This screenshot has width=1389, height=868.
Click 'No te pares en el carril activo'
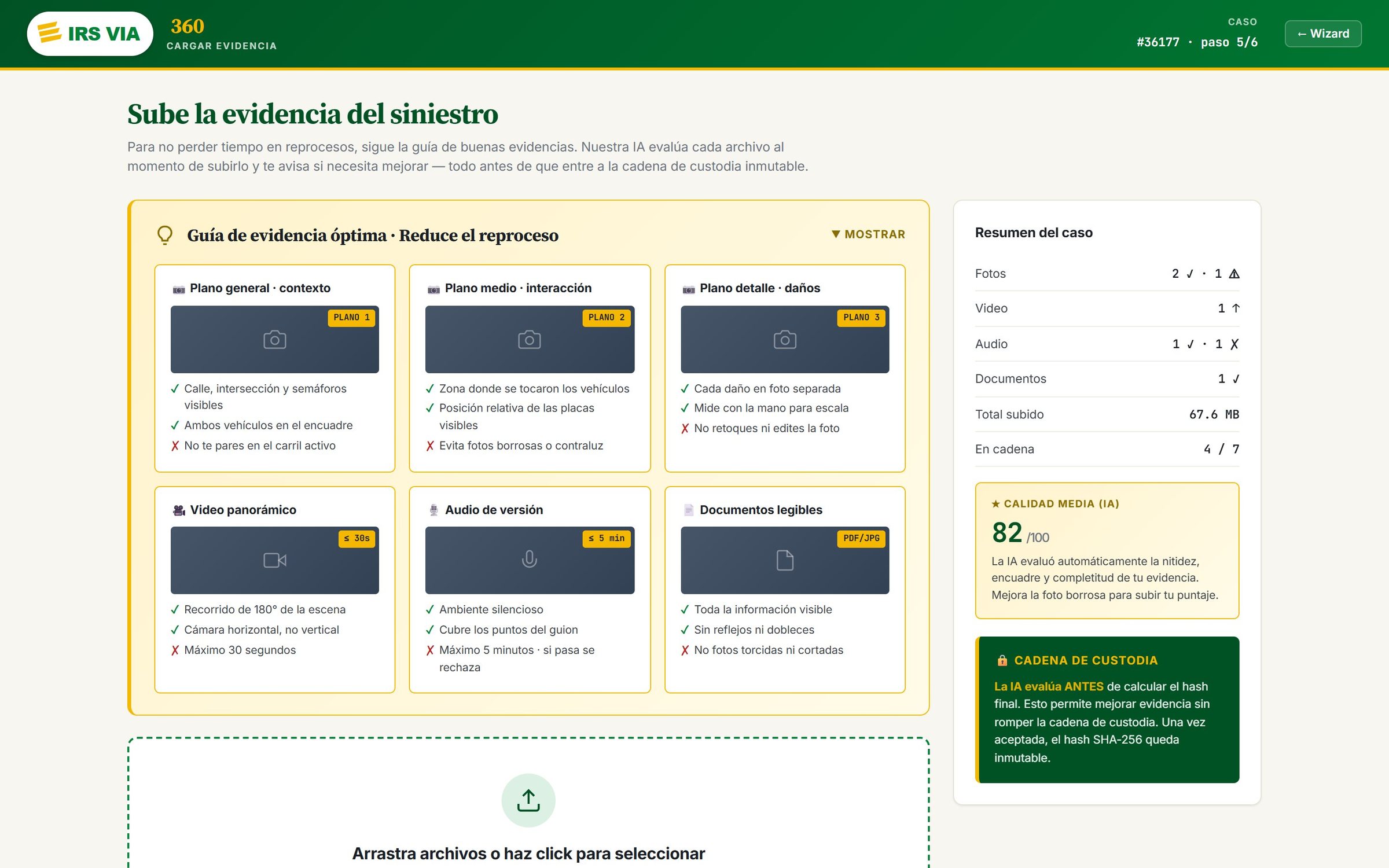(260, 446)
